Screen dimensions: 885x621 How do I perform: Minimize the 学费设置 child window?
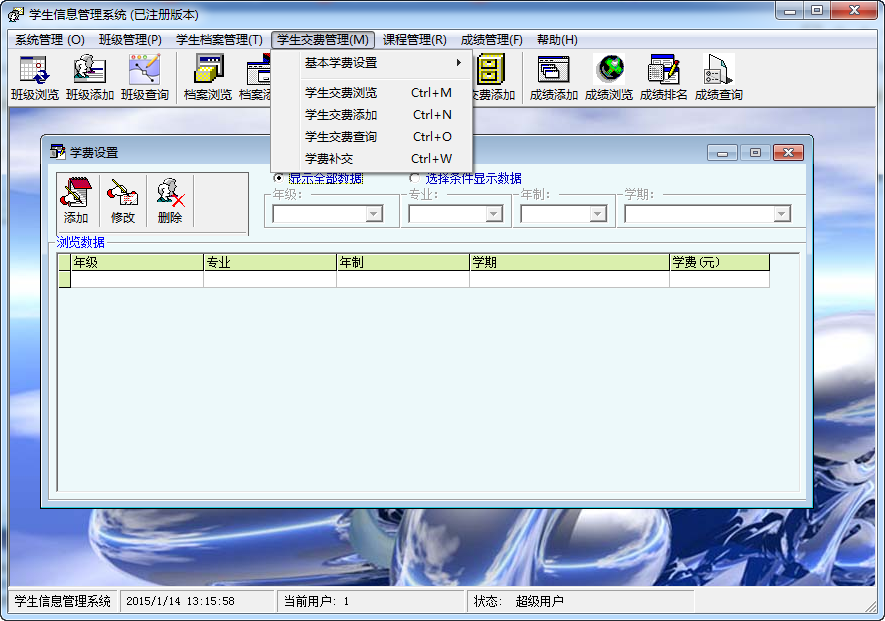click(x=722, y=152)
